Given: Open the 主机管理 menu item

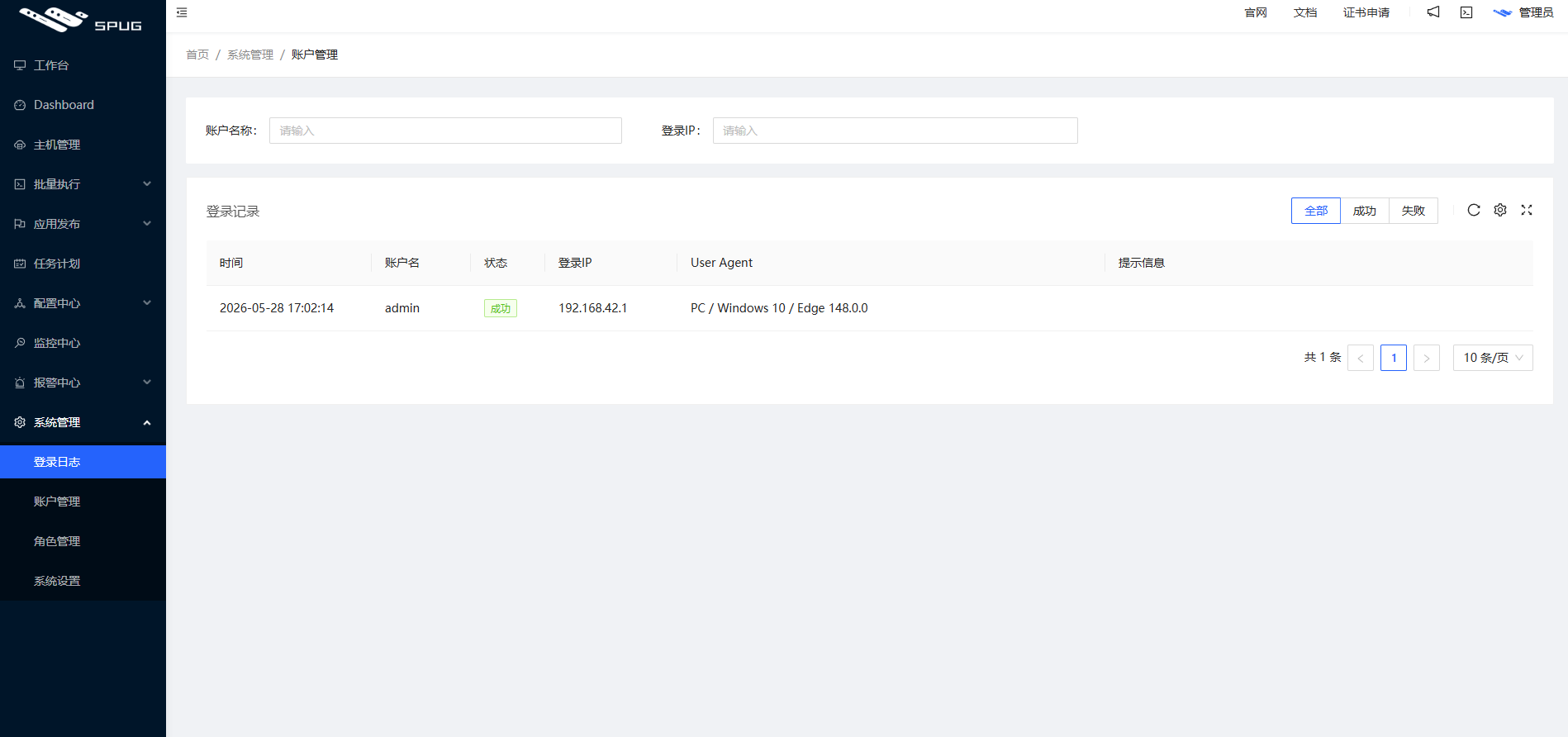Looking at the screenshot, I should [x=83, y=145].
